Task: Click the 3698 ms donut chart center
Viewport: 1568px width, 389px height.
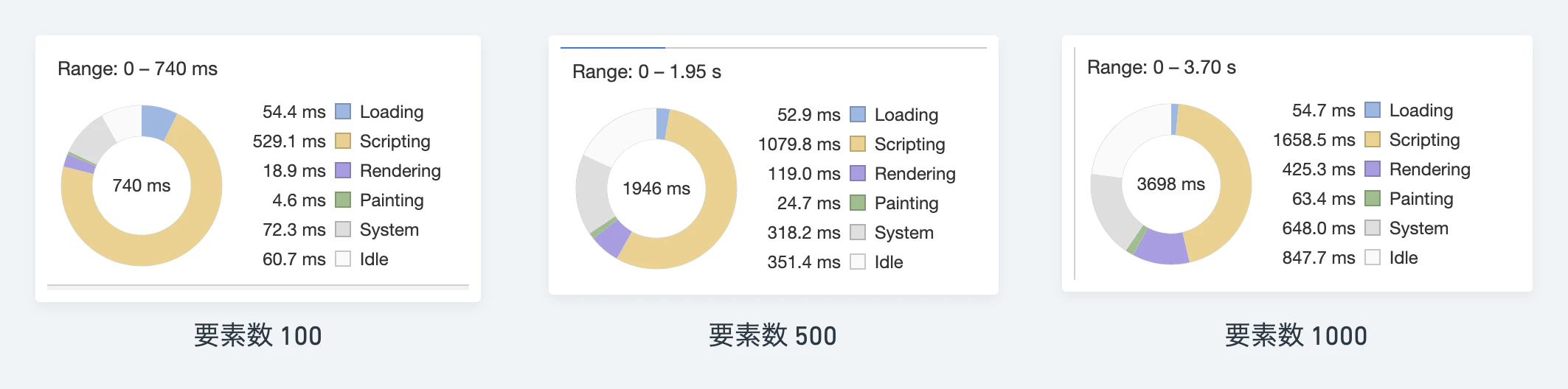Action: click(1171, 184)
